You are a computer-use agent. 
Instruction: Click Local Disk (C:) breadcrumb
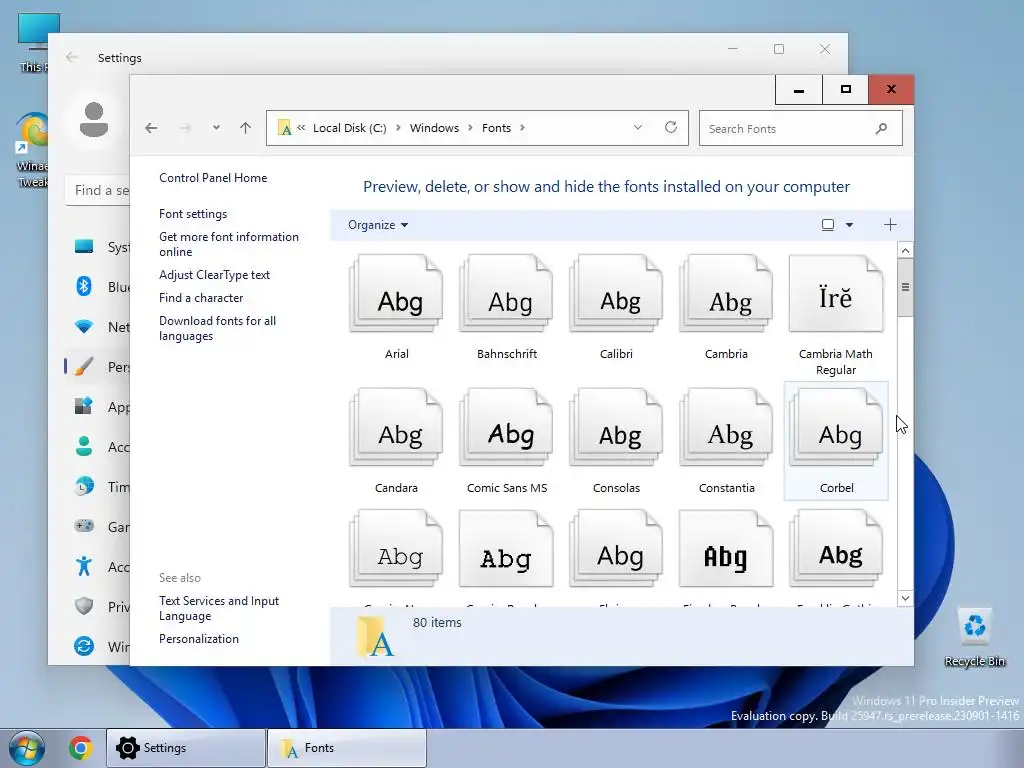tap(349, 128)
